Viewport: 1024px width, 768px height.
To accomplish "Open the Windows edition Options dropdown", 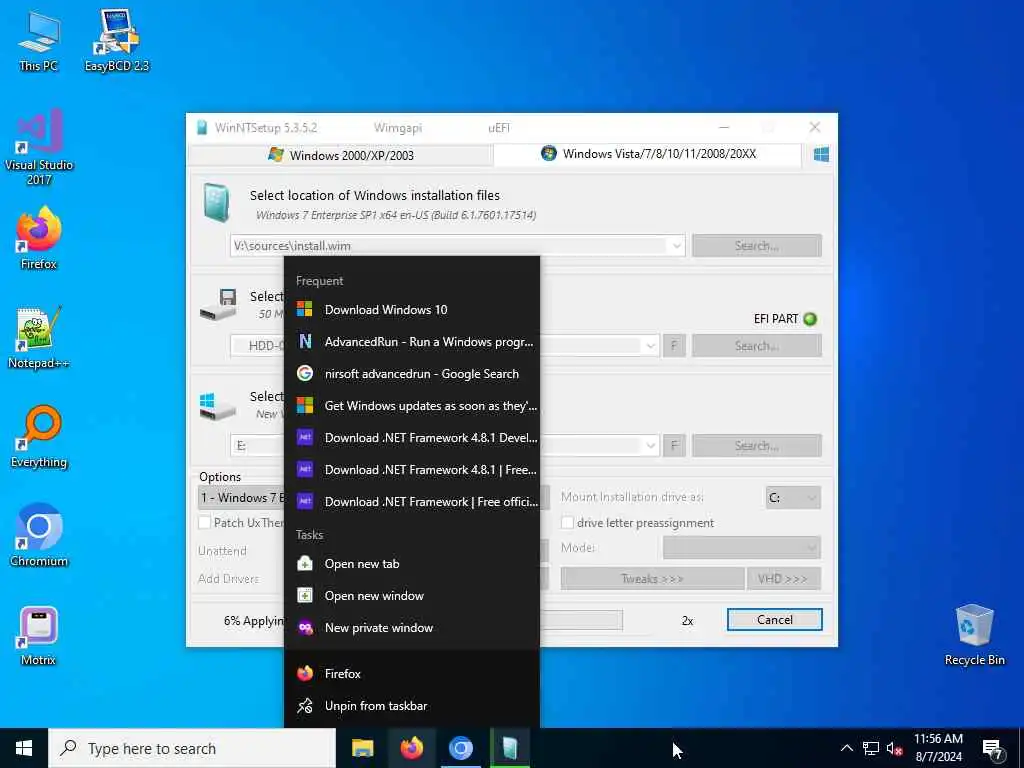I will point(241,498).
